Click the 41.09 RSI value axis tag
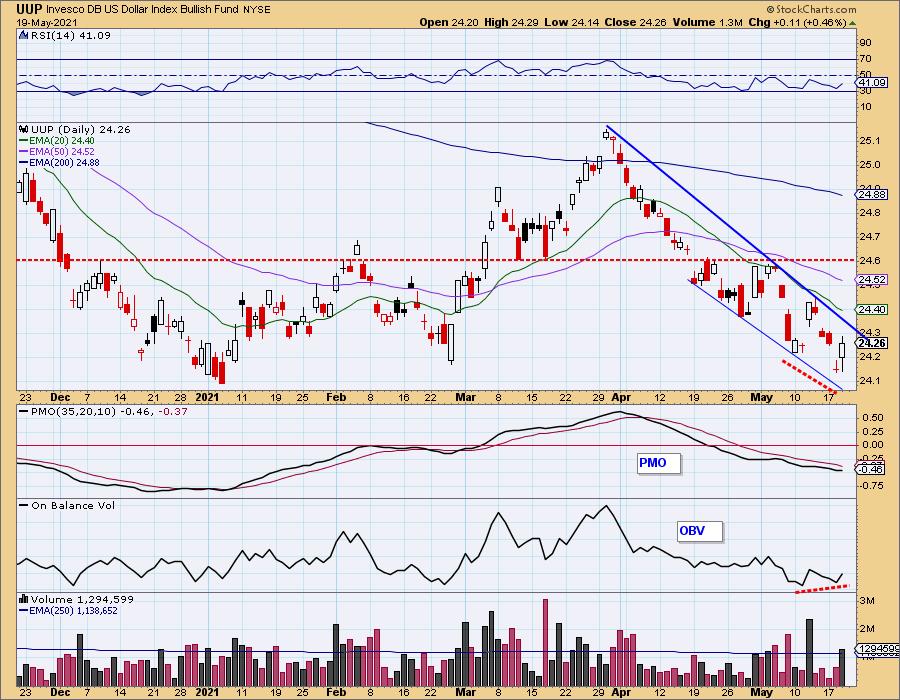Screen dimensions: 900x700 click(871, 83)
